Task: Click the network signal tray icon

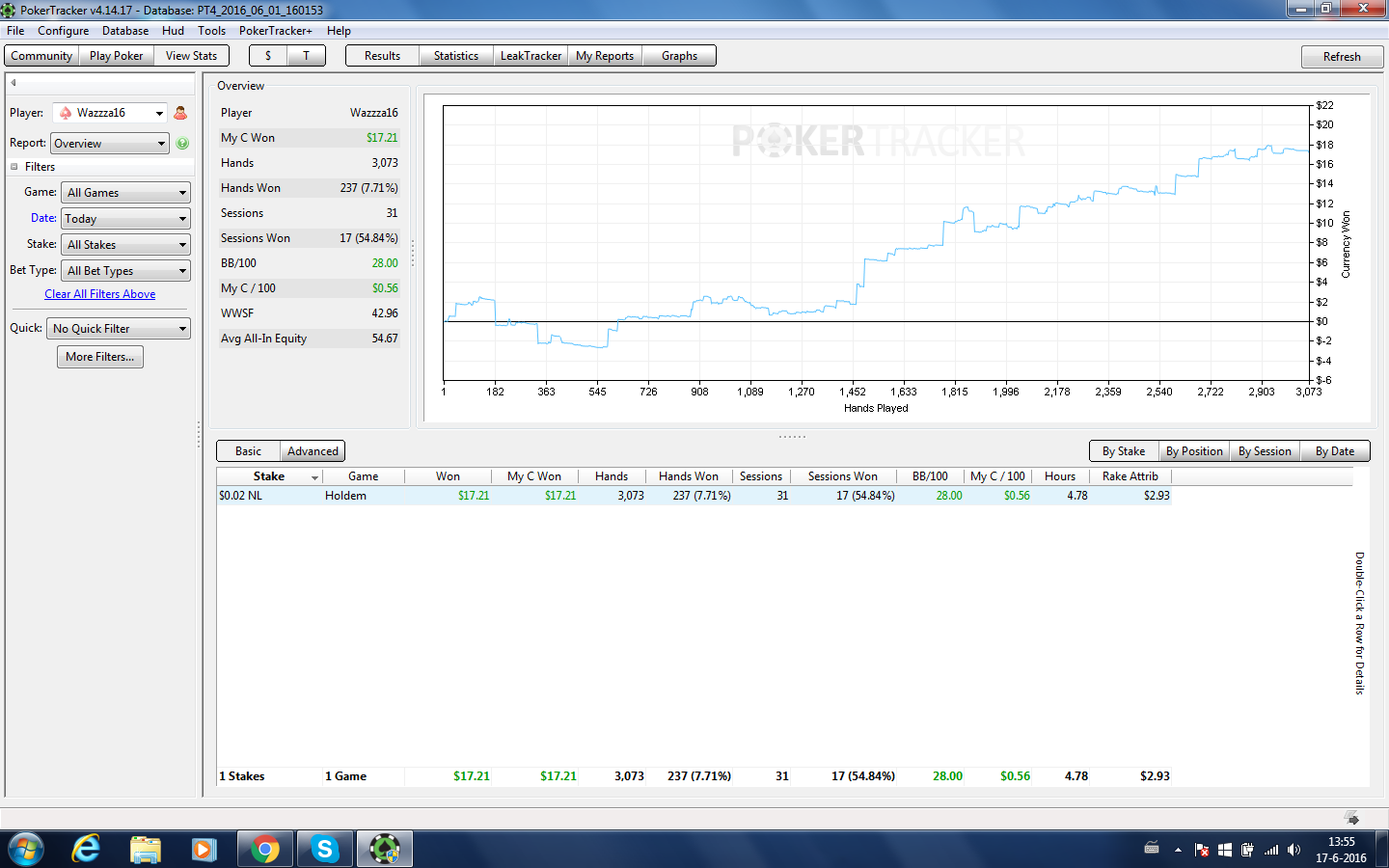Action: (1271, 850)
